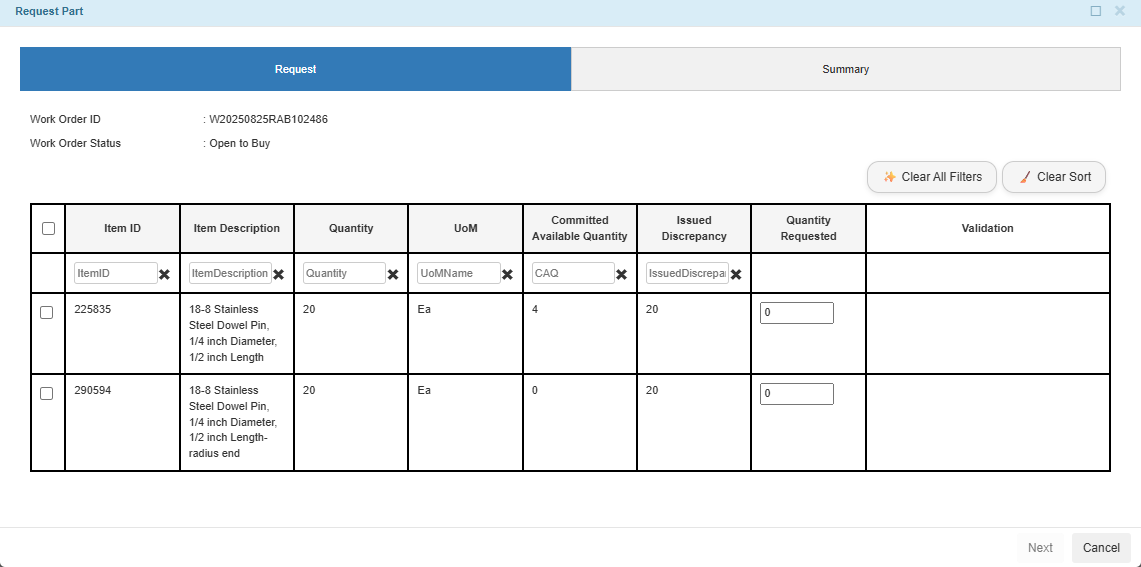Select the checkbox for item 225835
Viewport: 1141px width, 567px height.
[x=47, y=313]
